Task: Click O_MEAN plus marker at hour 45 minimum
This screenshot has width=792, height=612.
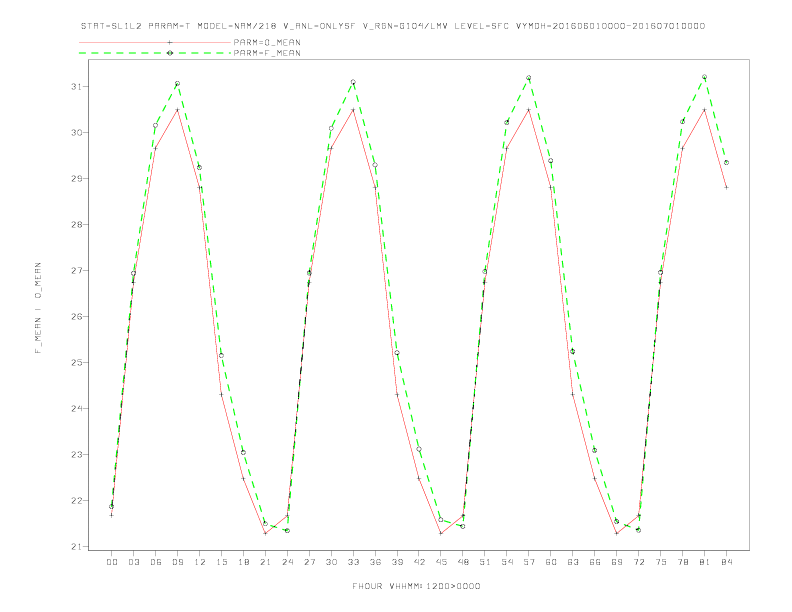Action: point(441,533)
